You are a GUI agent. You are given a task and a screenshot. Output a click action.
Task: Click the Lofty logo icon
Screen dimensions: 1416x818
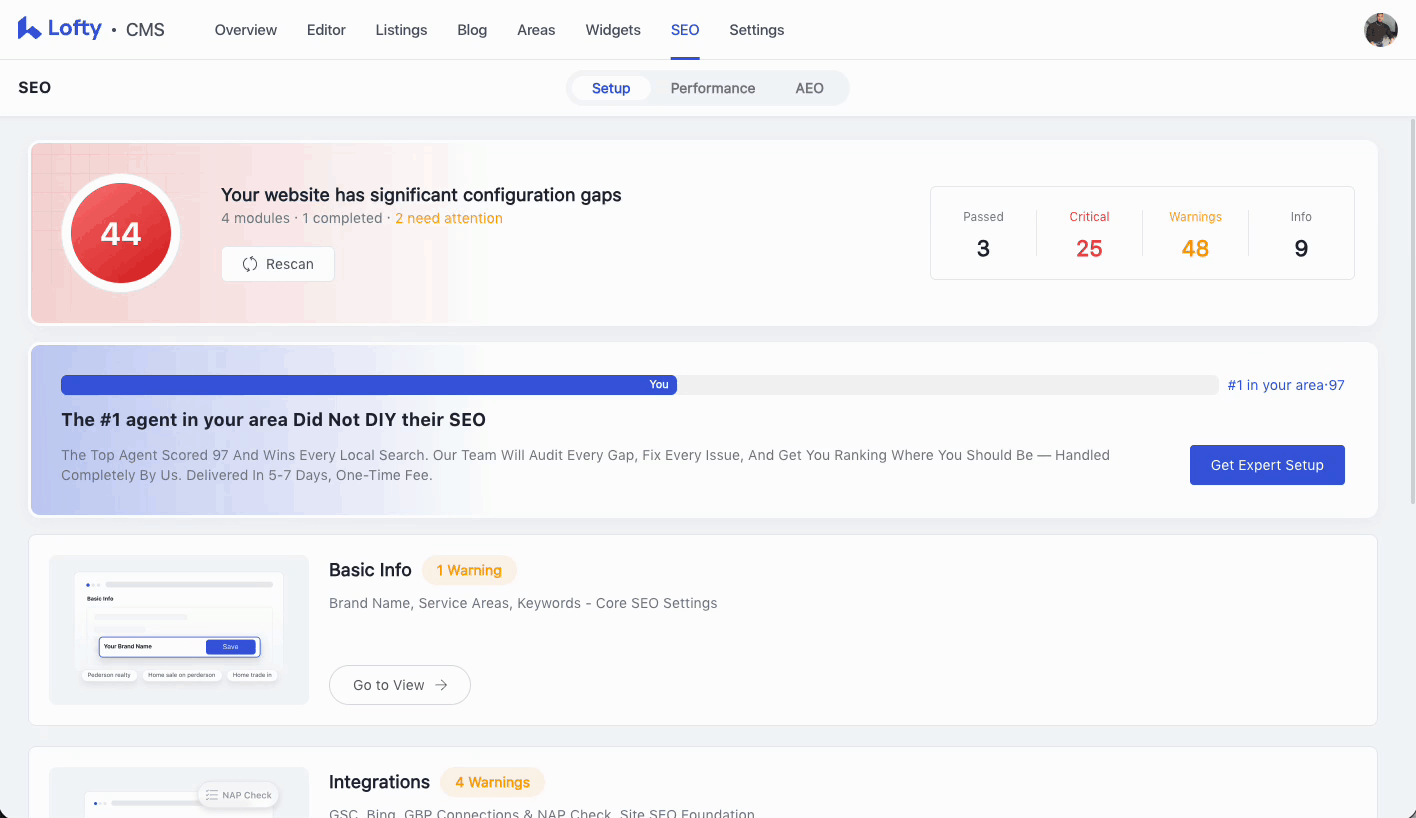coord(29,29)
